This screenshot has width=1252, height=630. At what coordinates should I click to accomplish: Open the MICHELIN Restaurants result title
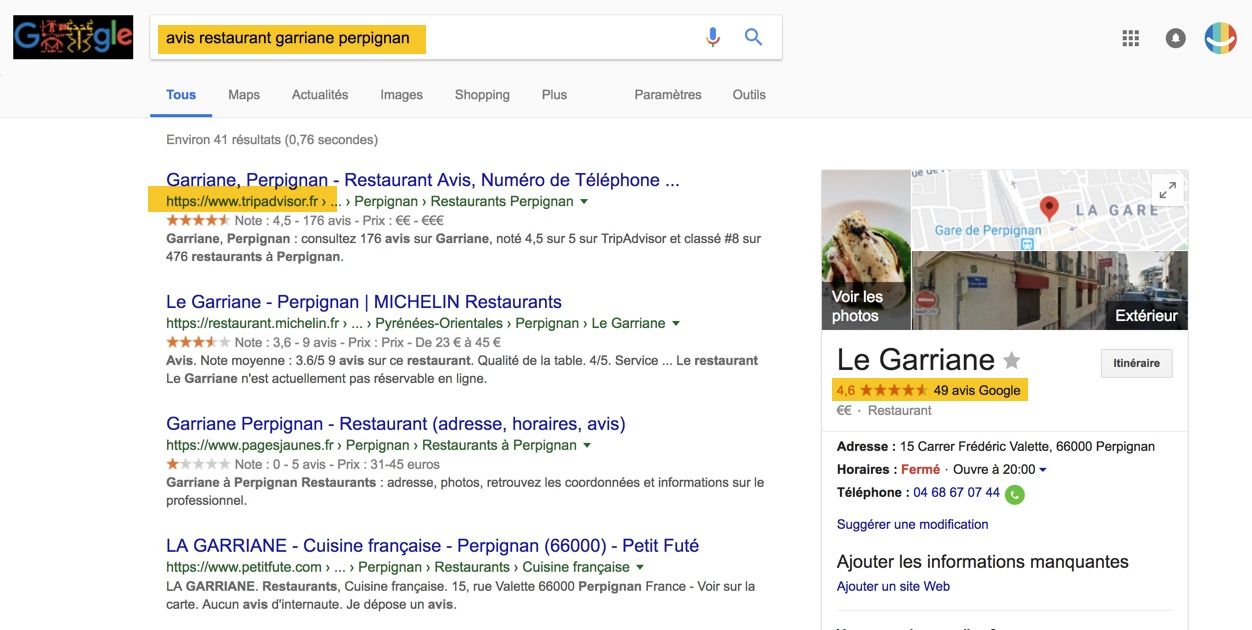364,302
